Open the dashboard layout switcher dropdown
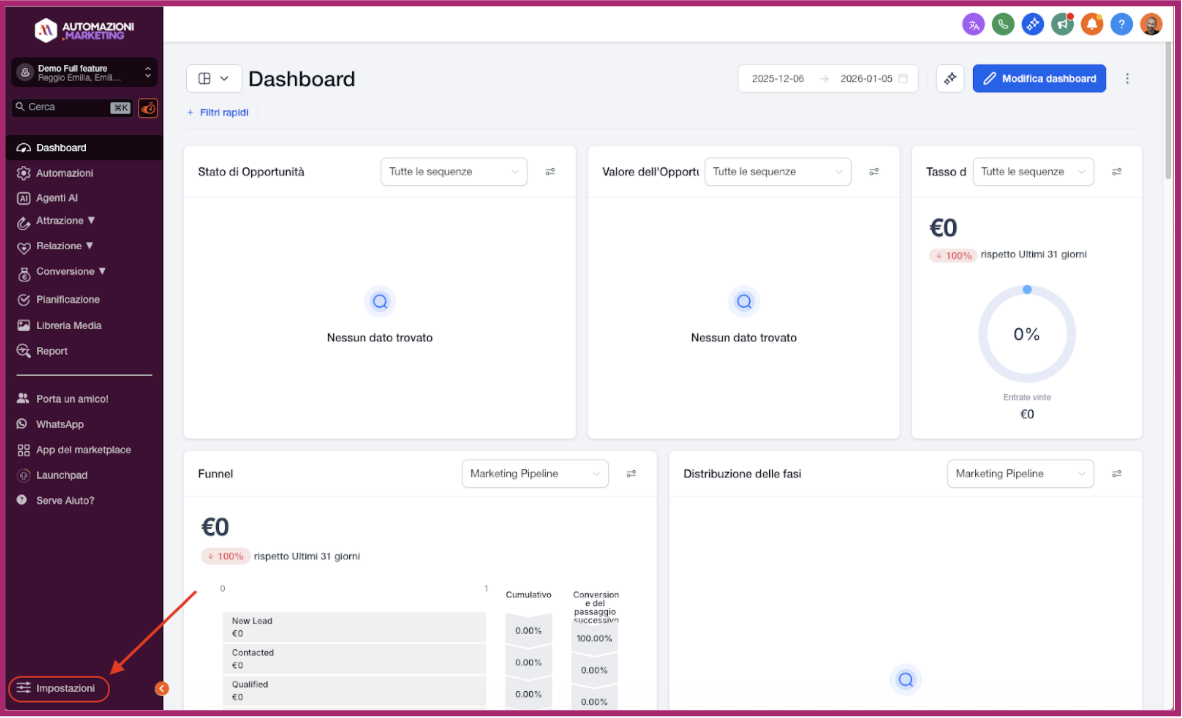1182x718 pixels. click(x=214, y=78)
